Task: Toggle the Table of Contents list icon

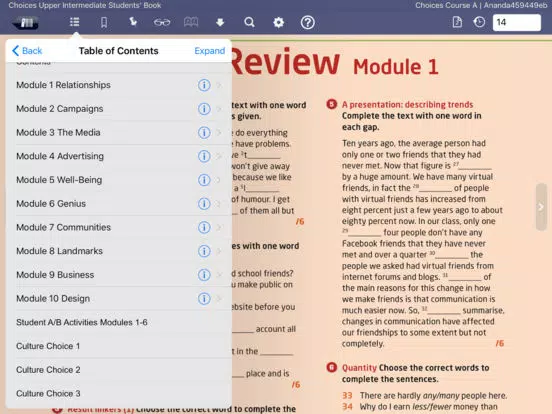Action: (74, 22)
